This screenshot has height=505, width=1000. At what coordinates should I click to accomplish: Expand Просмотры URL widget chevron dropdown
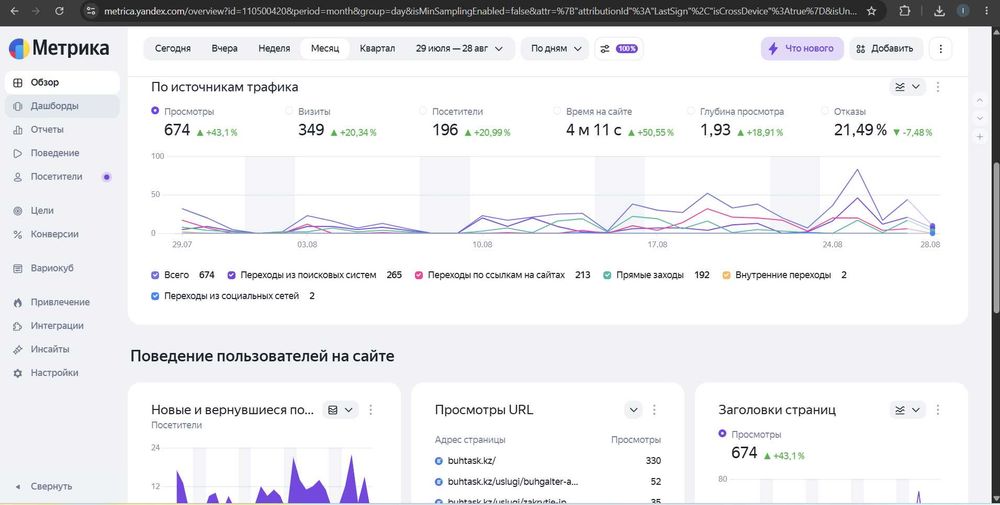point(633,410)
